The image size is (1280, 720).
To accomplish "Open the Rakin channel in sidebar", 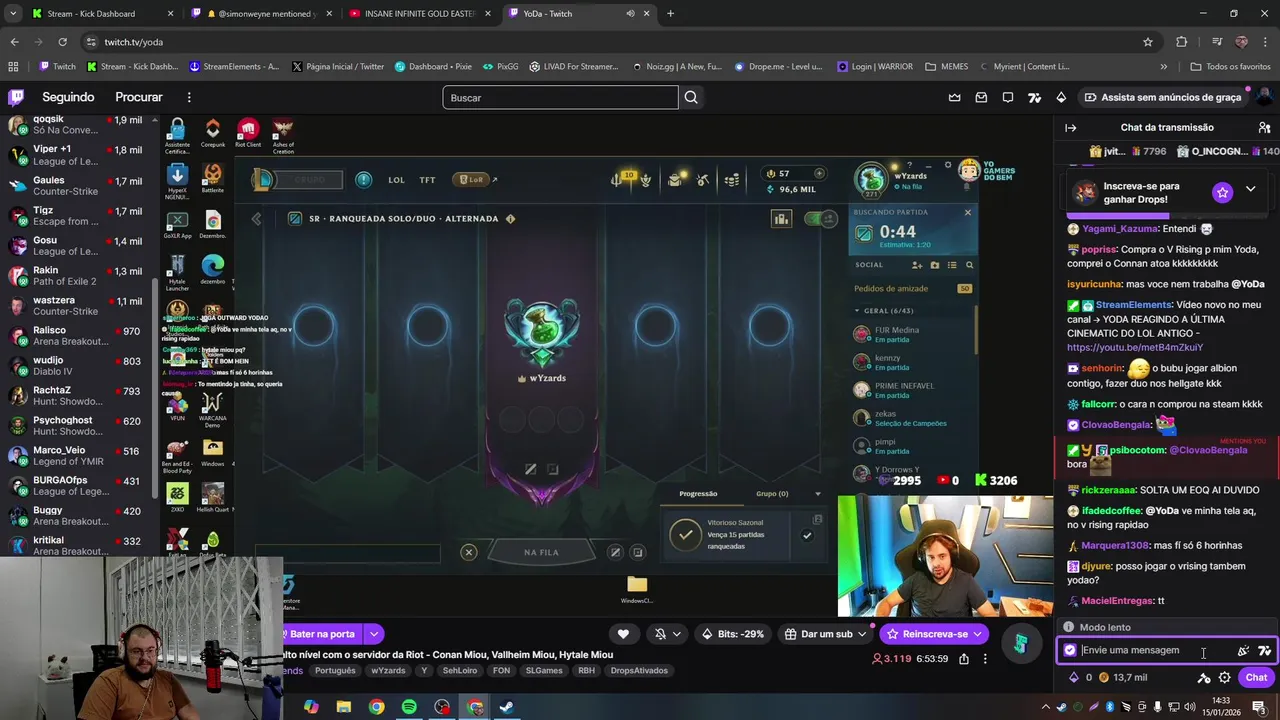I will pyautogui.click(x=78, y=276).
